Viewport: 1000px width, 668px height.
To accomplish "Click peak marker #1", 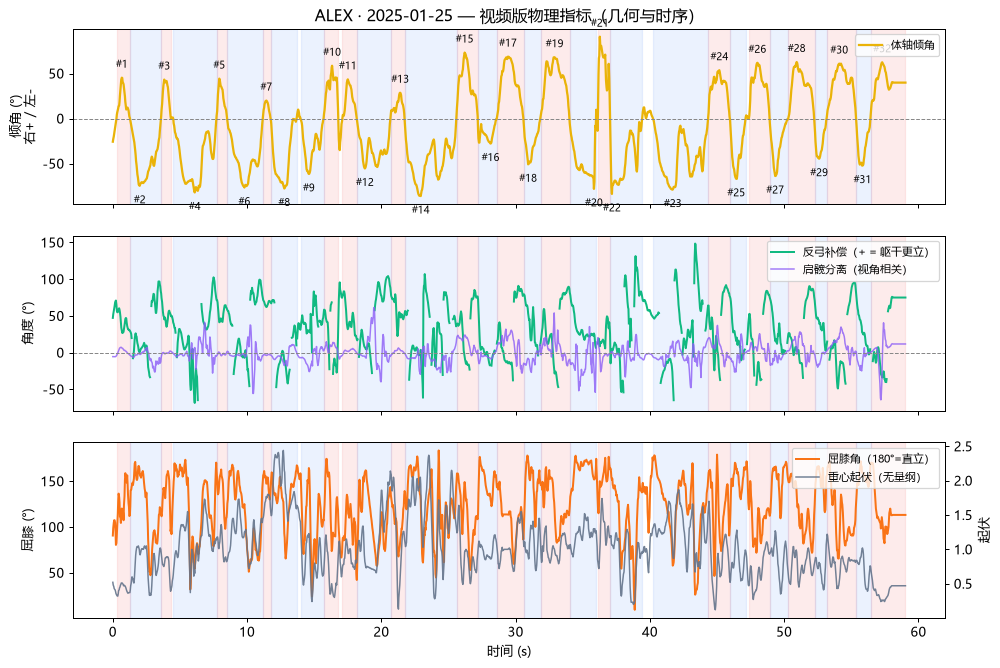I will click(121, 64).
